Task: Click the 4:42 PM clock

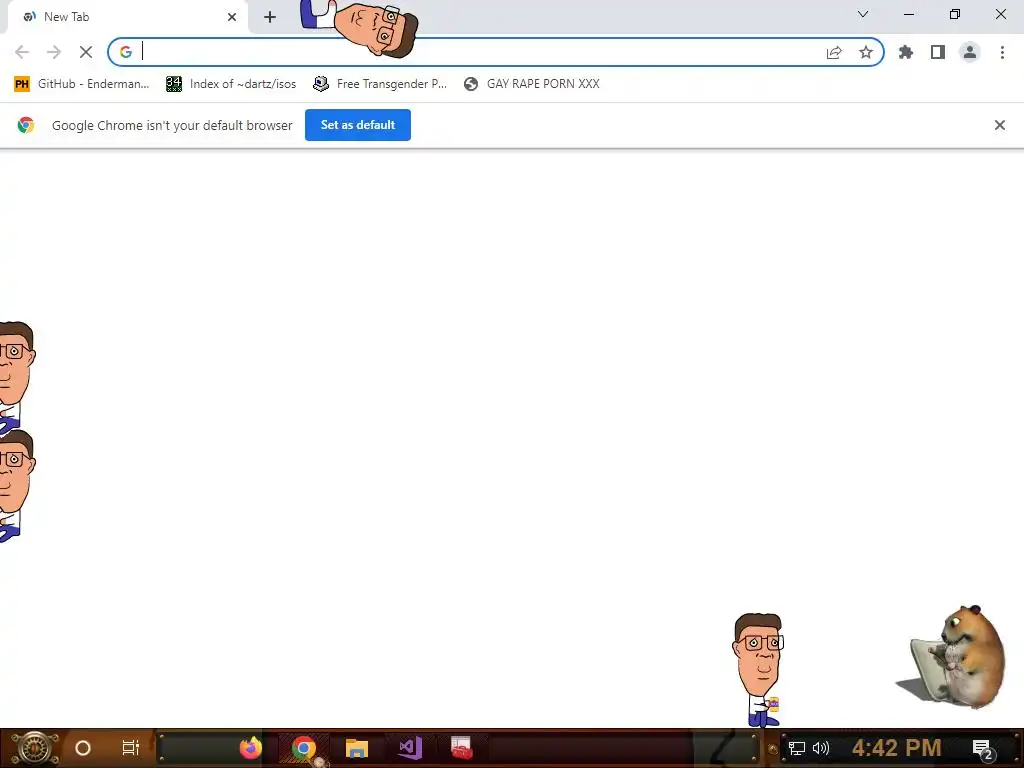Action: click(897, 748)
